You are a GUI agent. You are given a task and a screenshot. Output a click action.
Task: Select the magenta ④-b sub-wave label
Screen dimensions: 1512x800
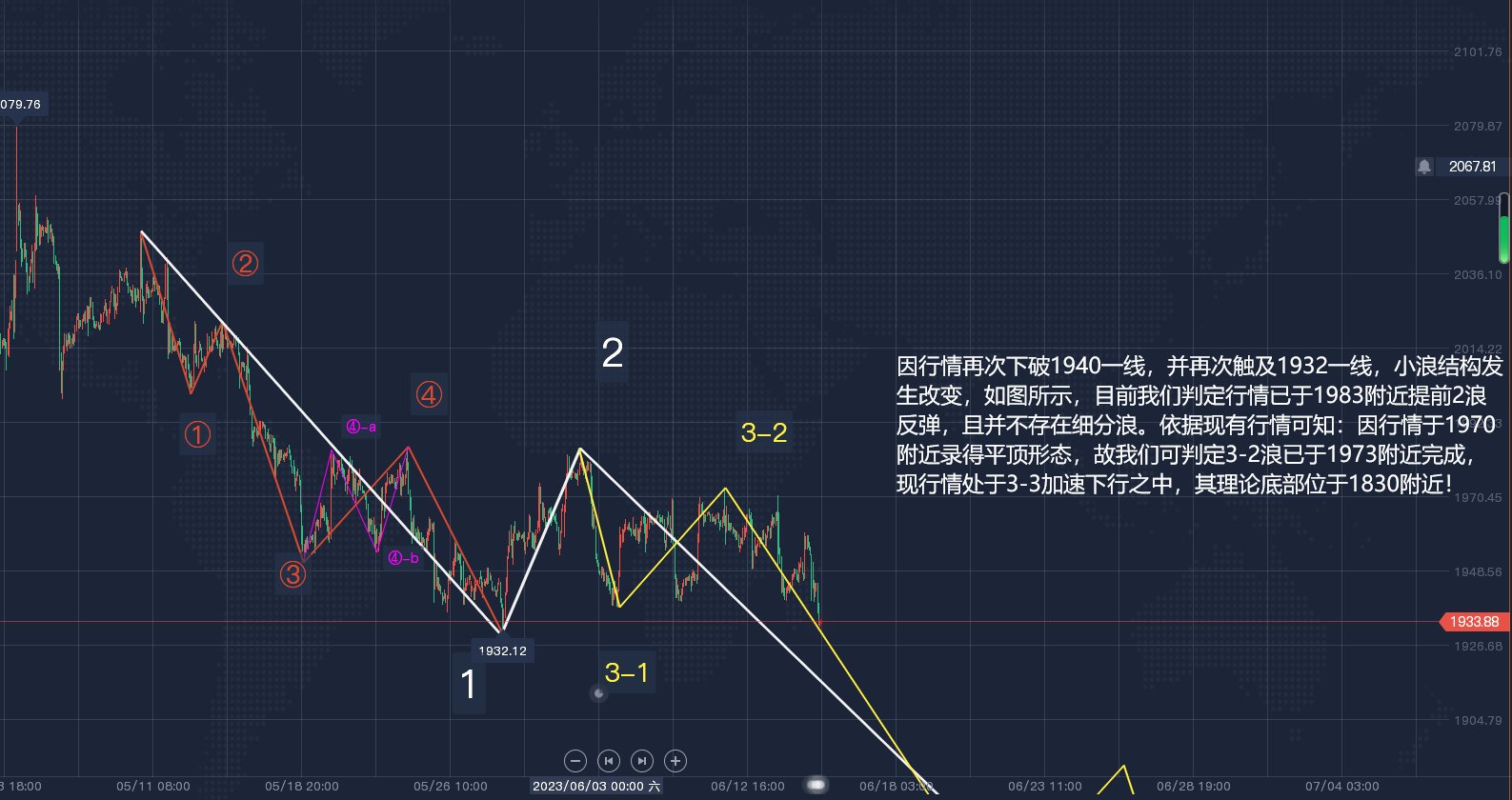coord(403,558)
